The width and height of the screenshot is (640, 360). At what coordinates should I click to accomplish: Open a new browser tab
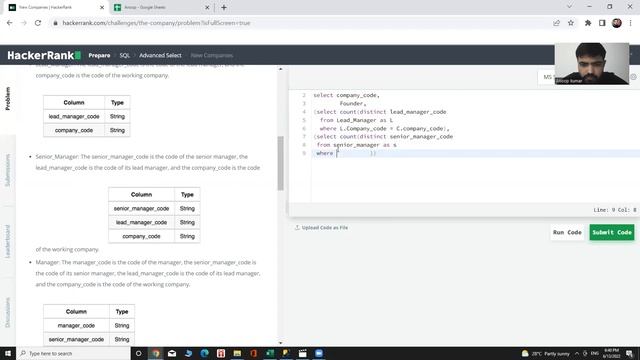(224, 7)
